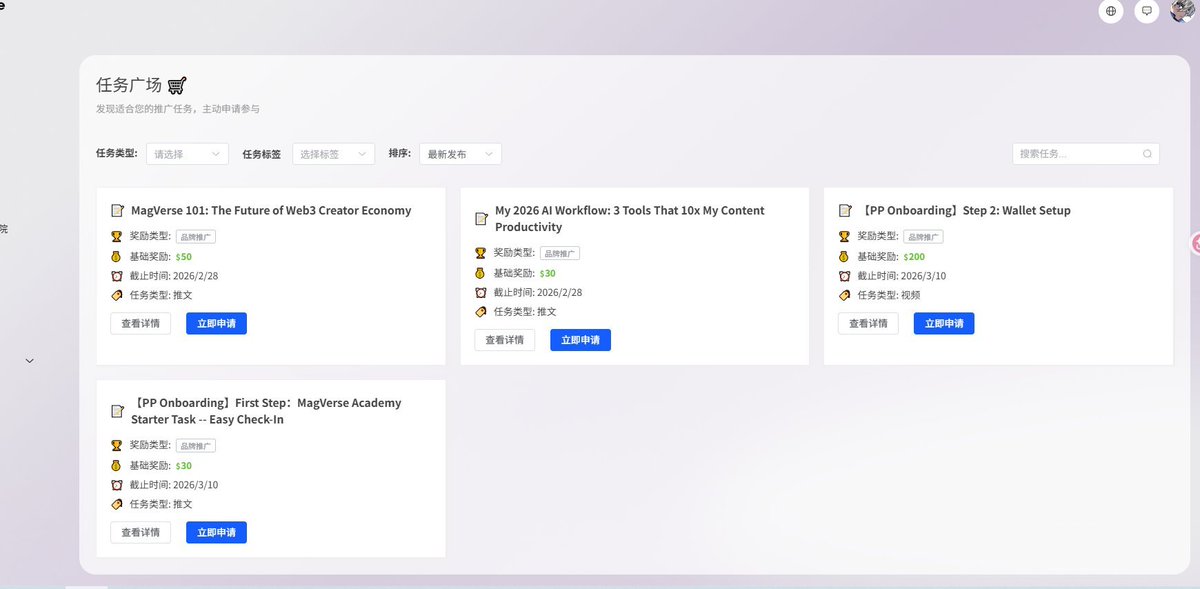
Task: Click the $30 reward on AI Workflow card
Action: coord(547,273)
